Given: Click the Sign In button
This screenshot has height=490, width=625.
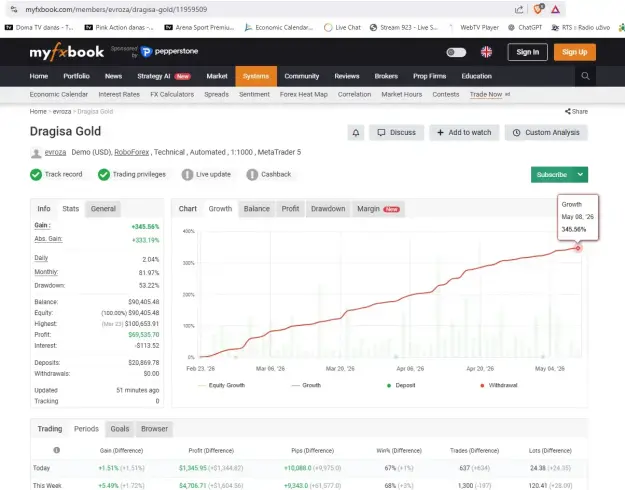Looking at the screenshot, I should point(527,52).
